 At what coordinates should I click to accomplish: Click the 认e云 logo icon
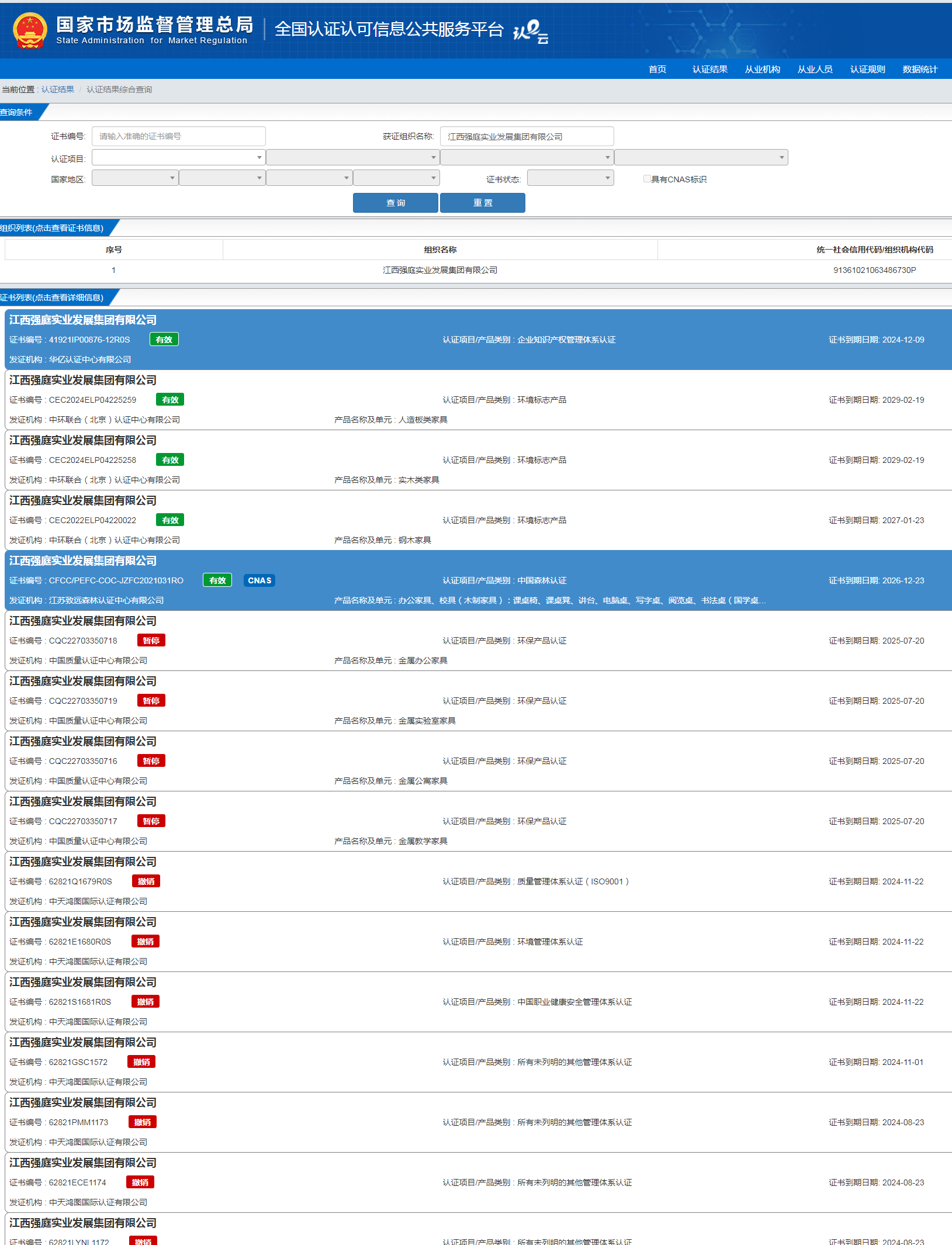click(x=531, y=31)
